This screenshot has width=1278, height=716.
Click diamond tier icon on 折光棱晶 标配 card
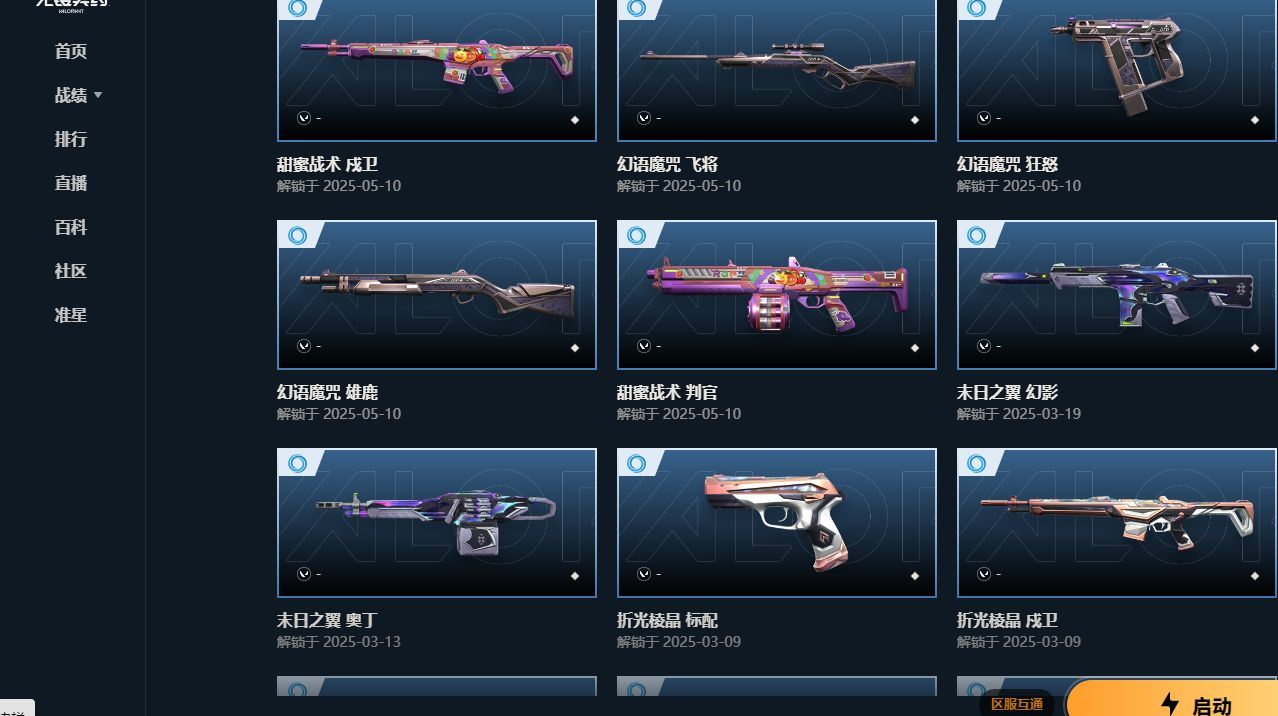pos(915,576)
